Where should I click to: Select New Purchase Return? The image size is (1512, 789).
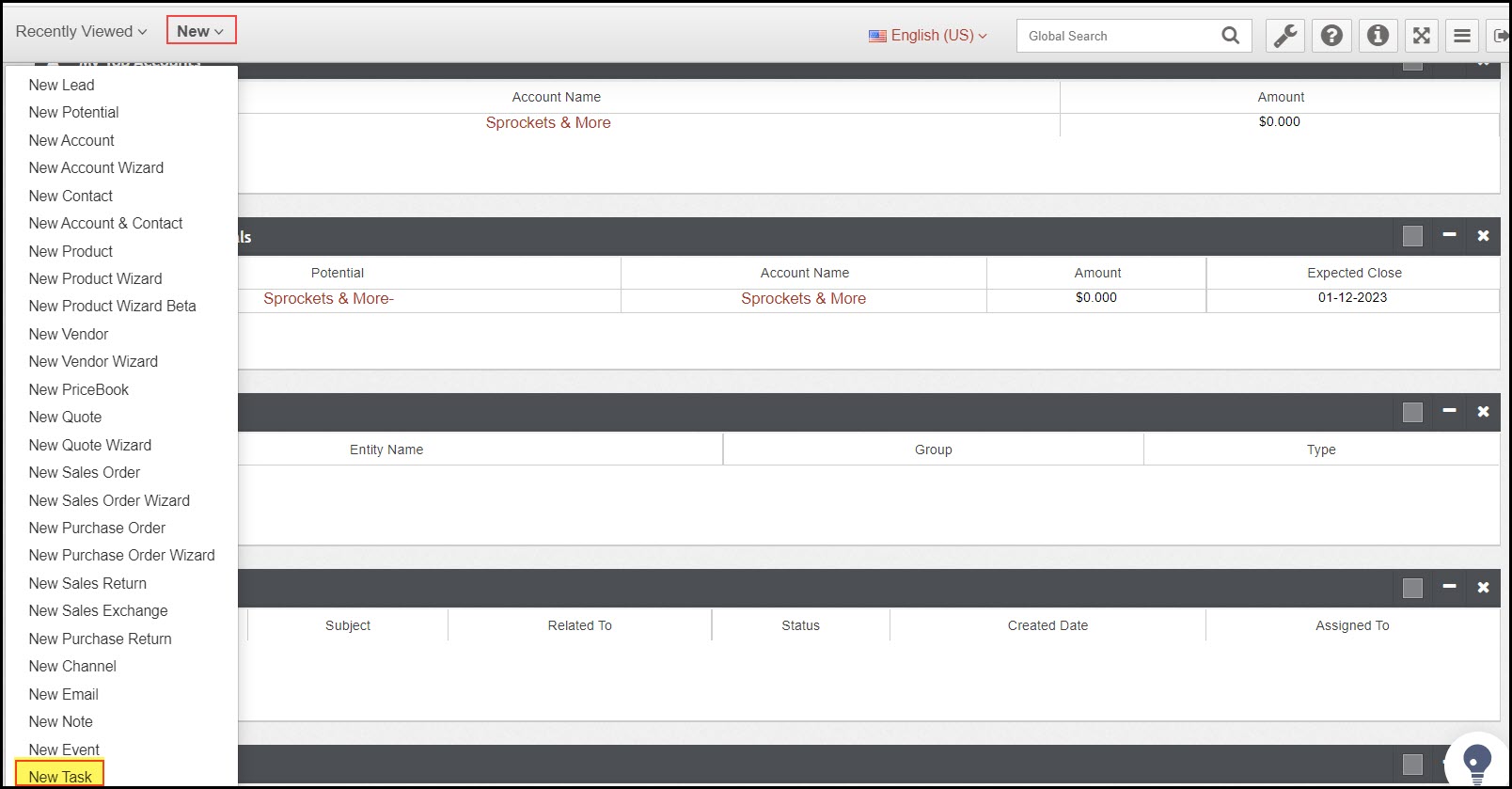[x=100, y=639]
